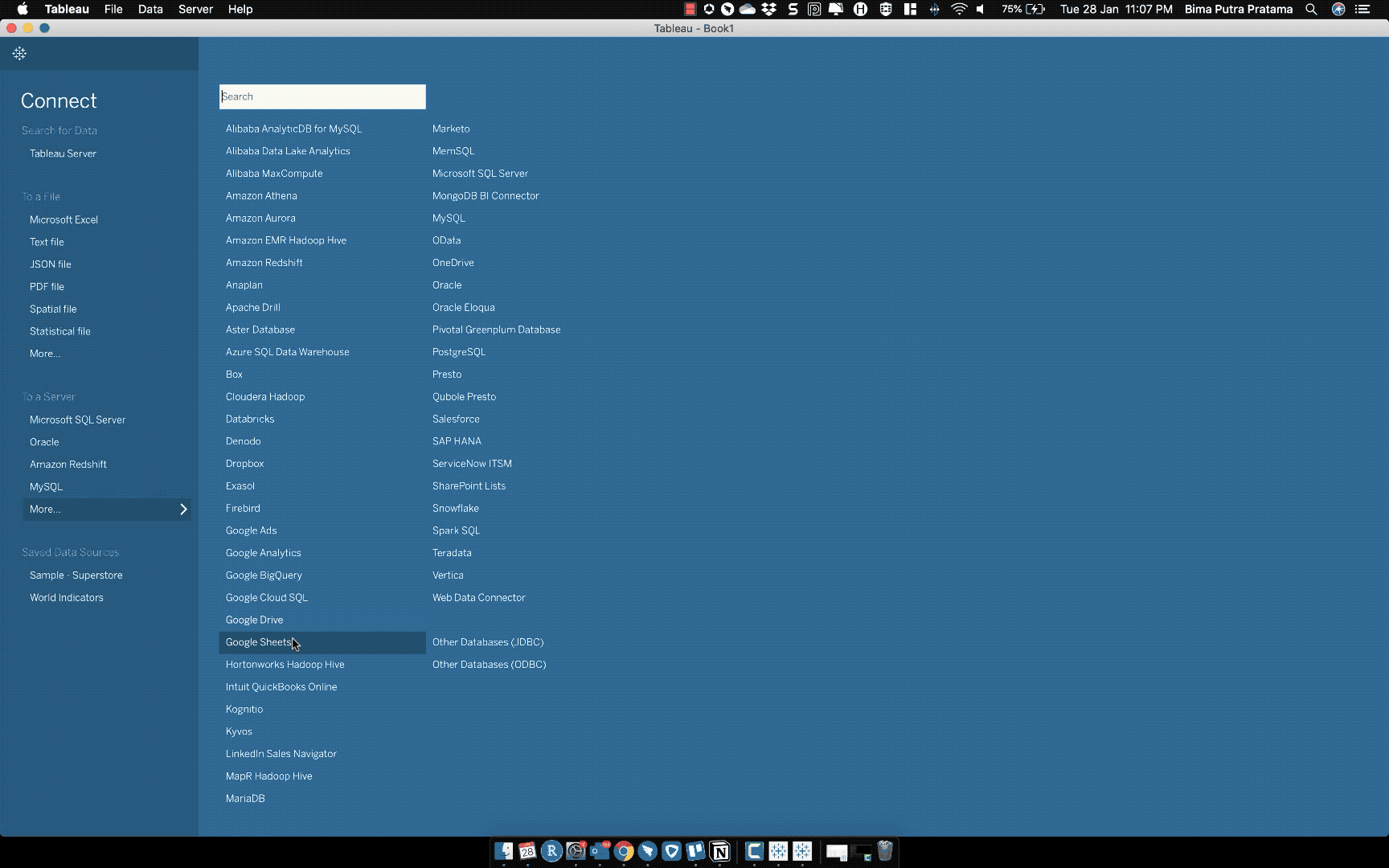Open the Server menu
The image size is (1389, 868).
195,10
